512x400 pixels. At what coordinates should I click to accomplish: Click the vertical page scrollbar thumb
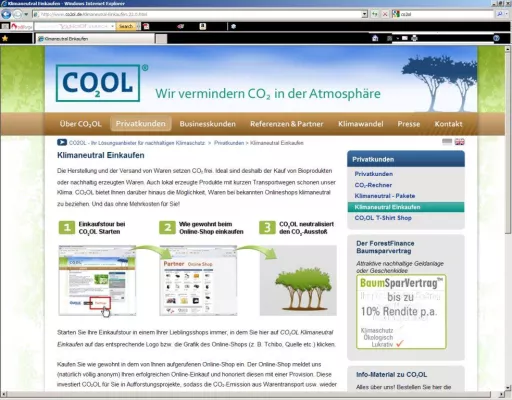click(508, 143)
